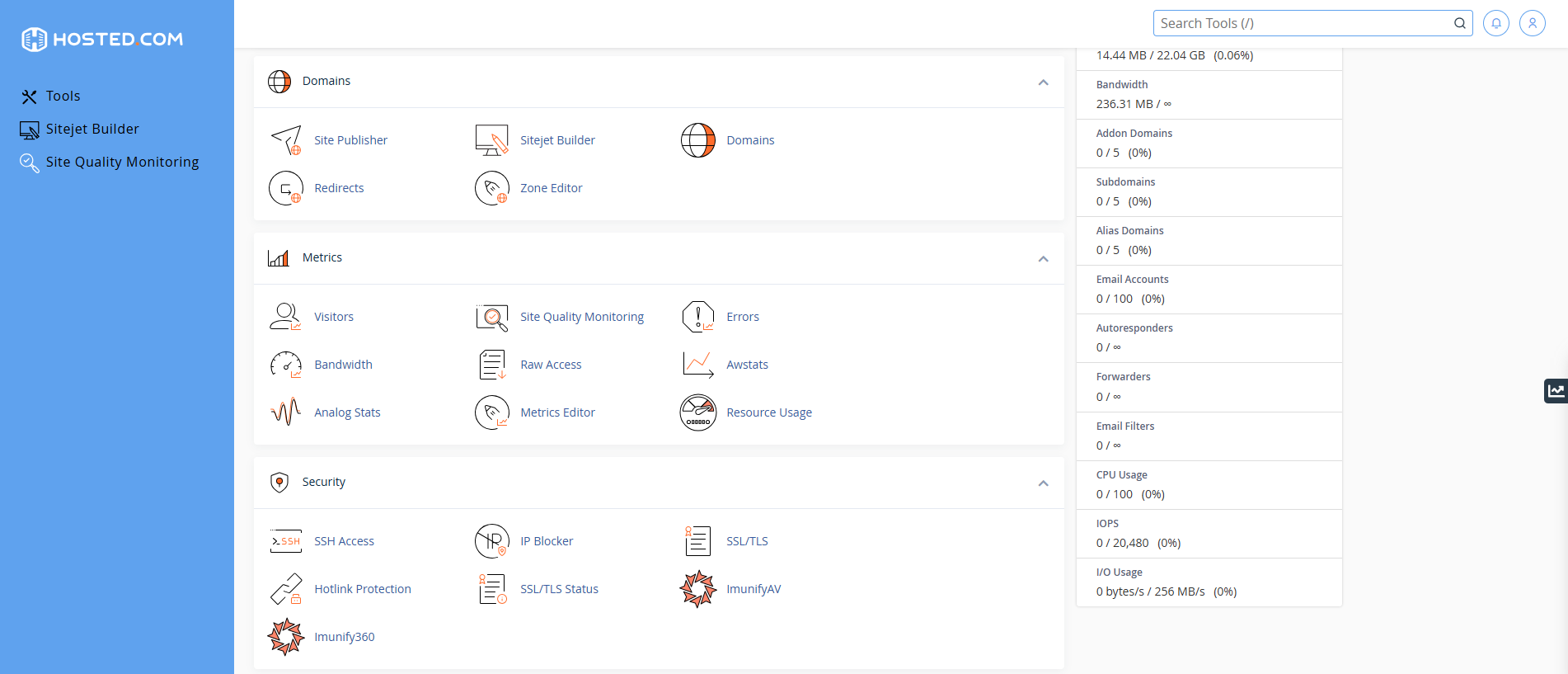Go to Site Quality Monitoring in sidebar

[x=122, y=163]
